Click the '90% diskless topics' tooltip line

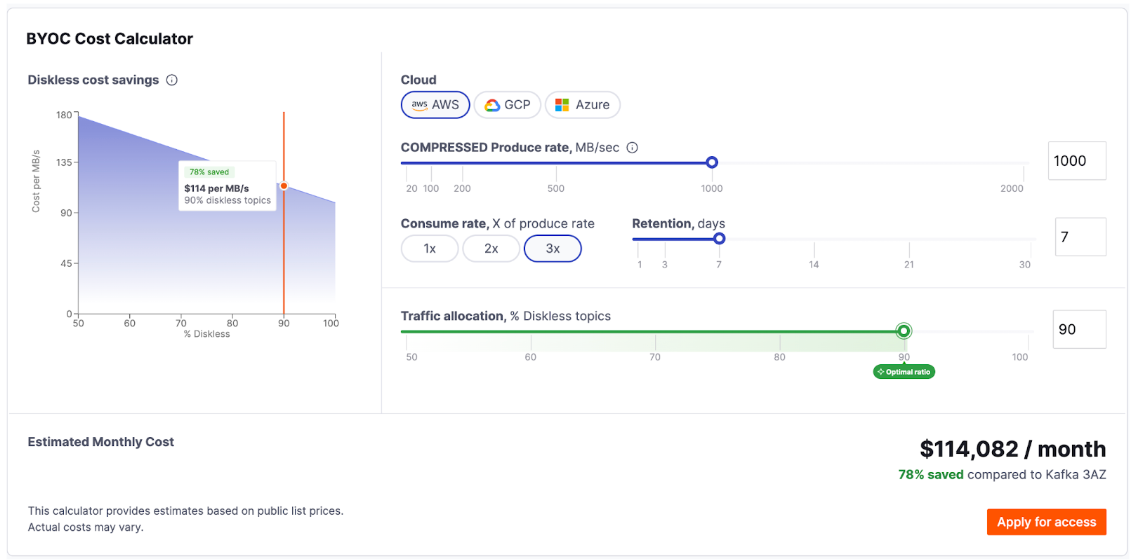tap(227, 201)
